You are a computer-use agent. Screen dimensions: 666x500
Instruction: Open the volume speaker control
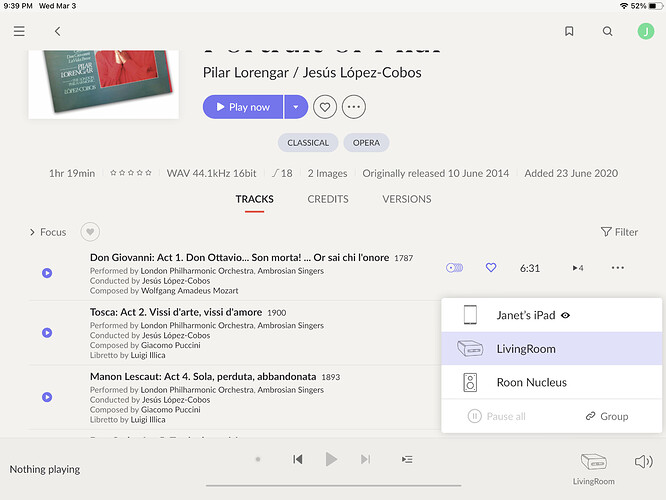tap(643, 461)
